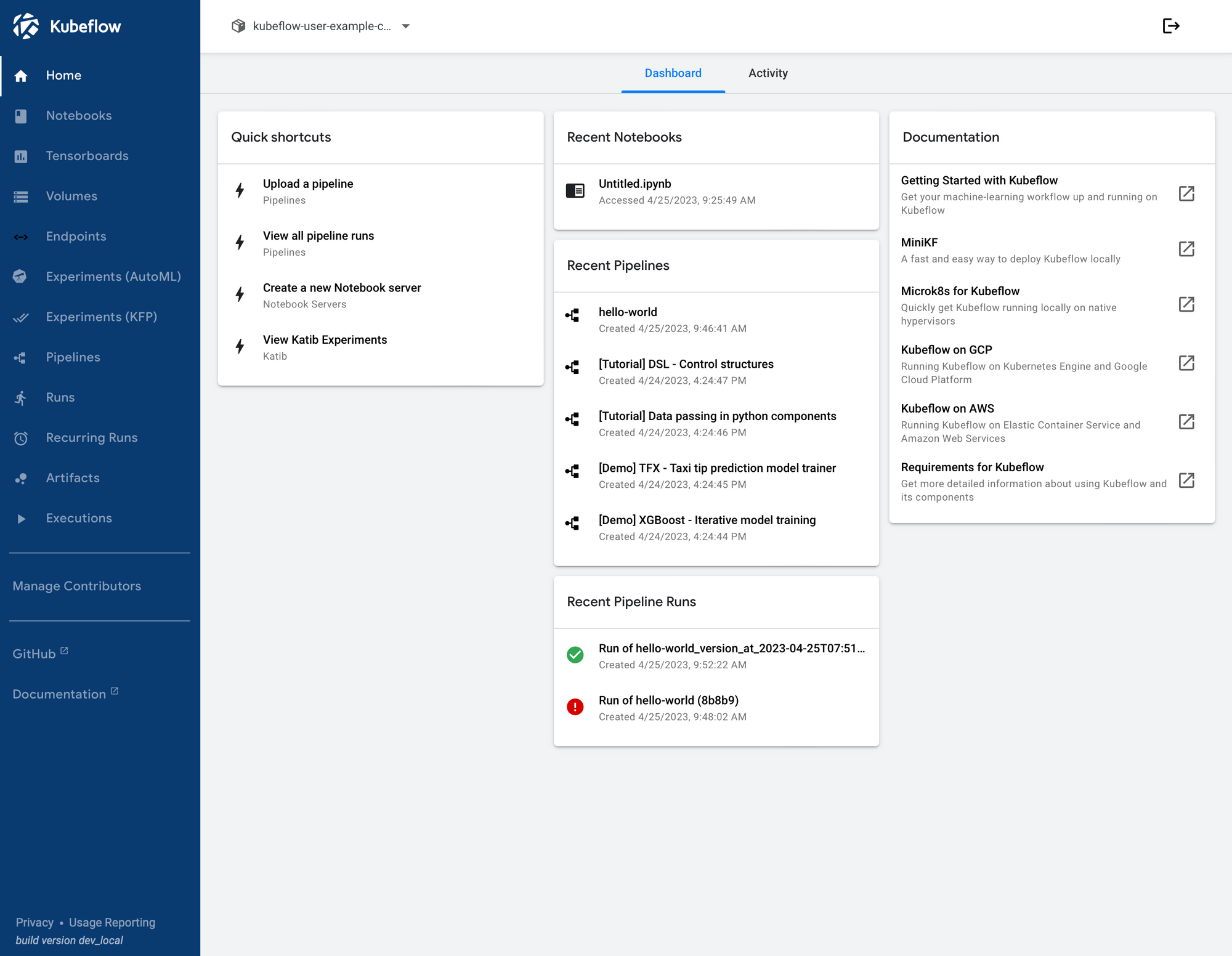Viewport: 1232px width, 956px height.
Task: Click the Artifacts bubbles icon
Action: click(x=21, y=479)
